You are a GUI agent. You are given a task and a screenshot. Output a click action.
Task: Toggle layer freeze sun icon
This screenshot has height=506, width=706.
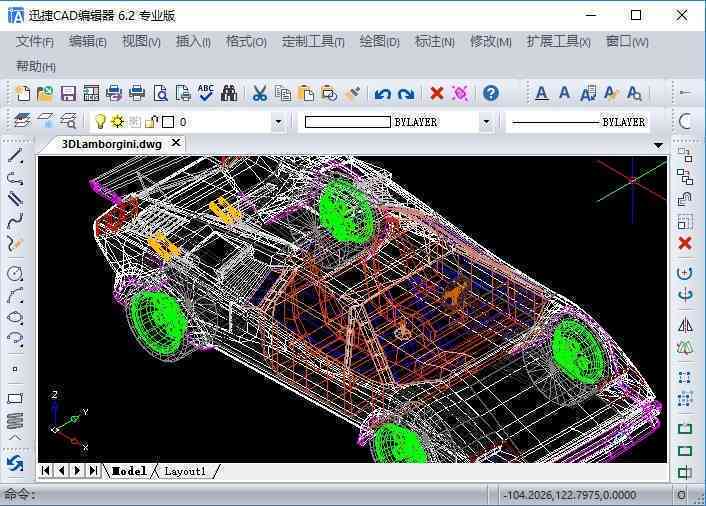118,122
